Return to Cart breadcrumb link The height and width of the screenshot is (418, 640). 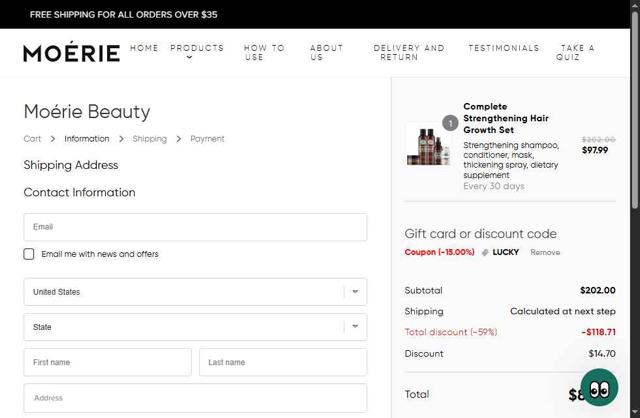coord(32,139)
